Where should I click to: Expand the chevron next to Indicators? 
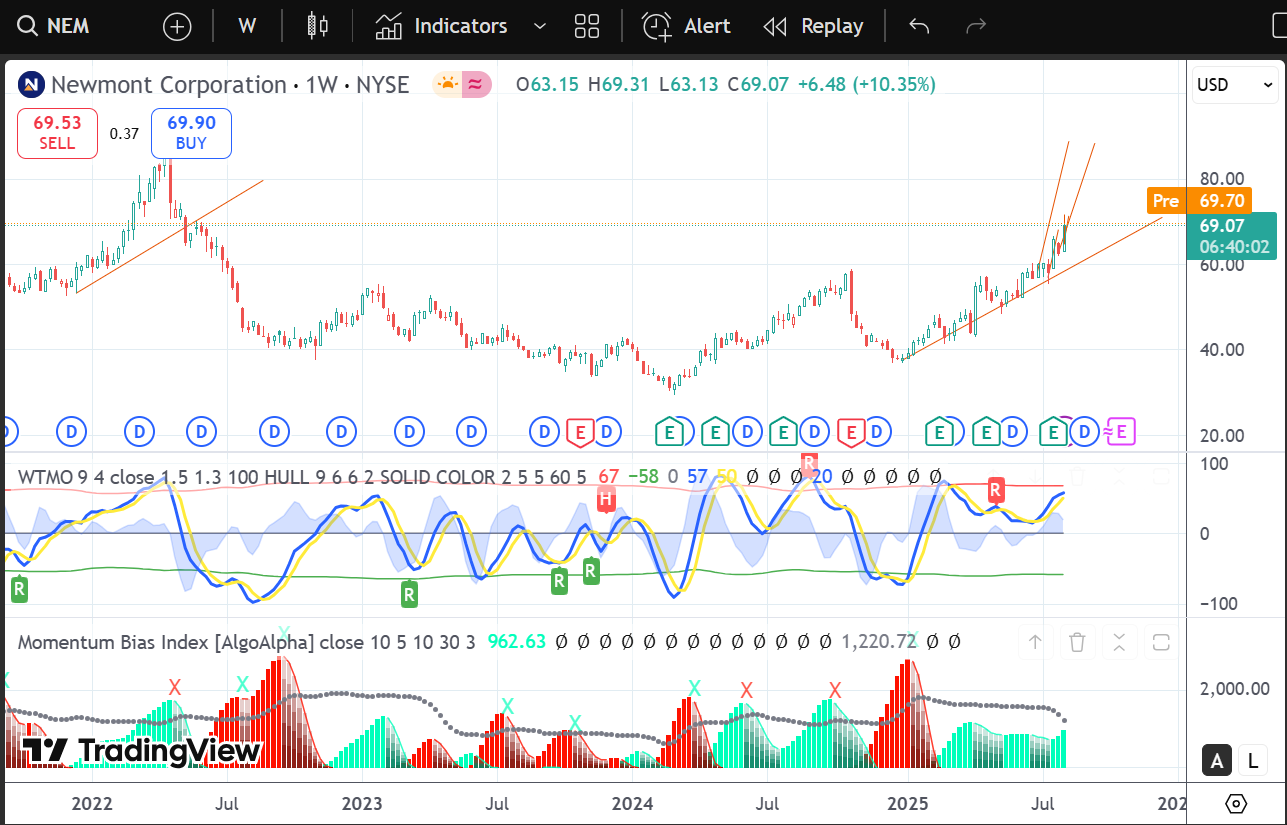coord(540,26)
